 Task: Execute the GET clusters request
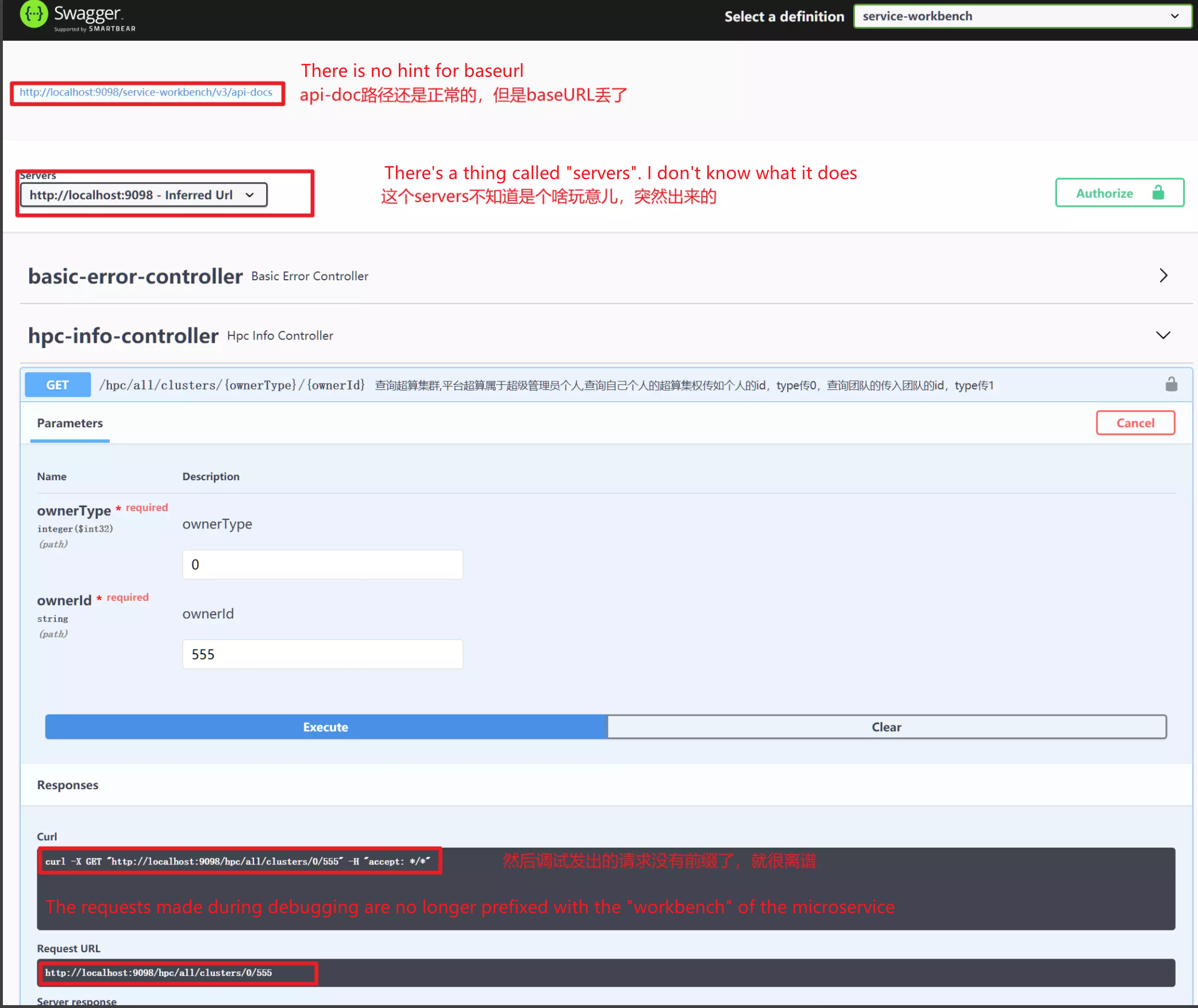(325, 727)
